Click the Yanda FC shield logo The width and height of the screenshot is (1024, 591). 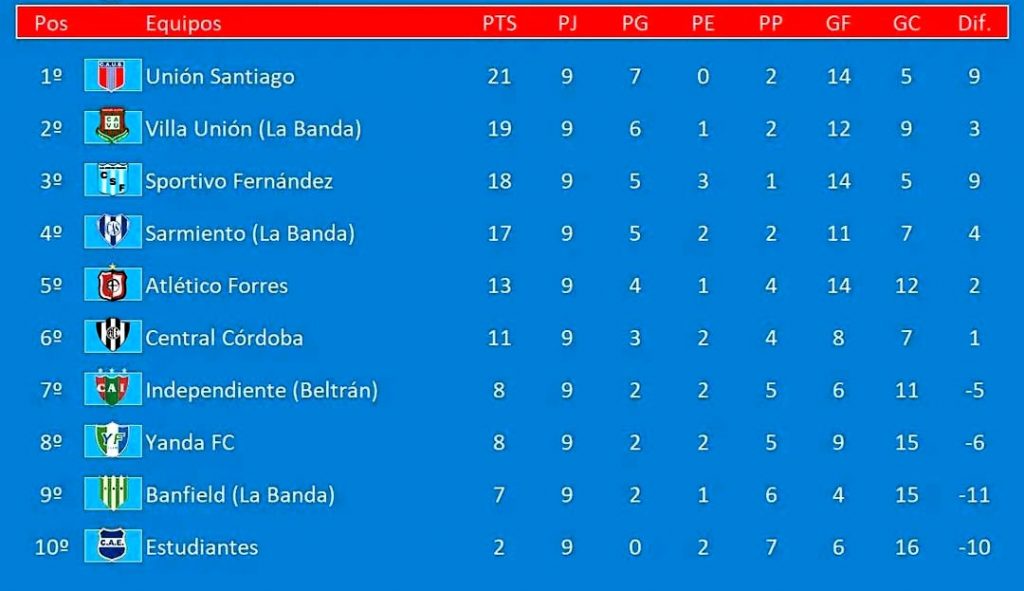112,441
